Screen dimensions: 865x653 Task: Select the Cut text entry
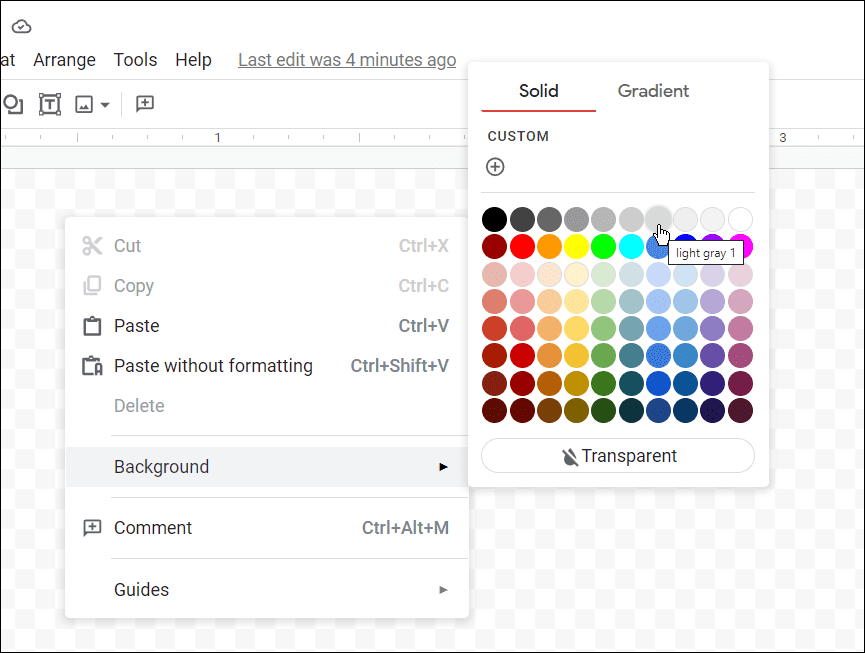[127, 245]
